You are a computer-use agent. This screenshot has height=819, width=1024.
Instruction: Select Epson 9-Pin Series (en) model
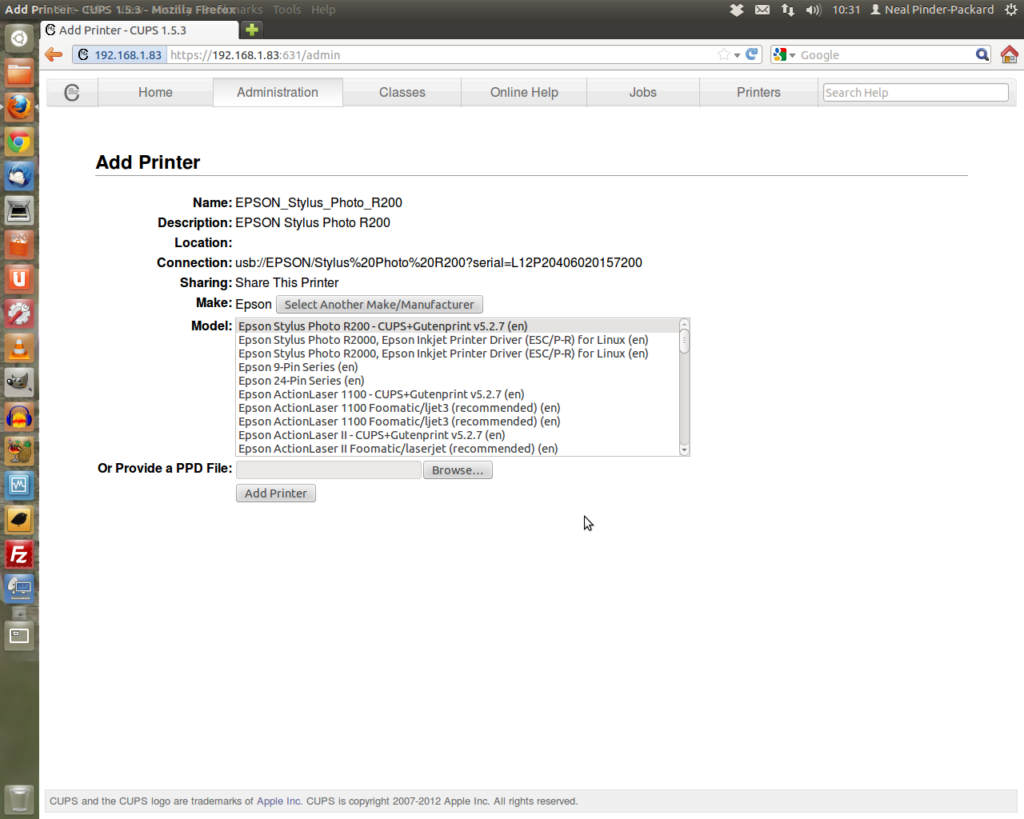pyautogui.click(x=457, y=367)
